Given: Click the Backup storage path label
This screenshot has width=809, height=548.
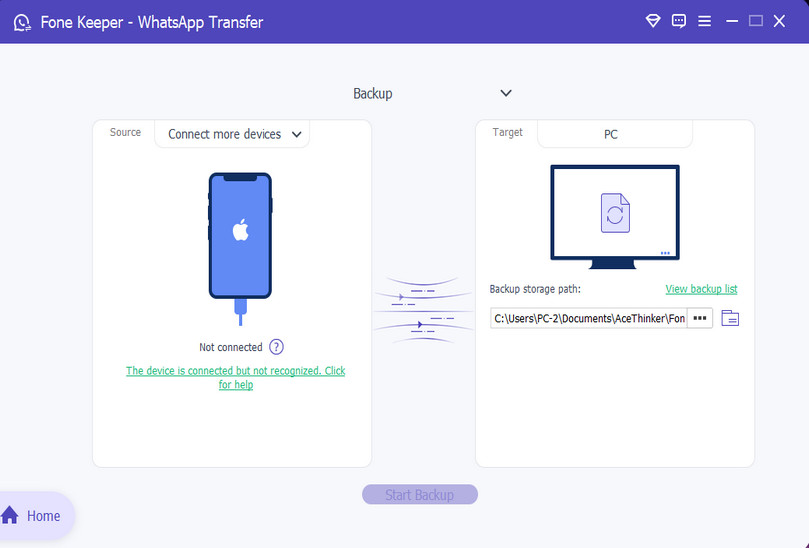Looking at the screenshot, I should 535,289.
